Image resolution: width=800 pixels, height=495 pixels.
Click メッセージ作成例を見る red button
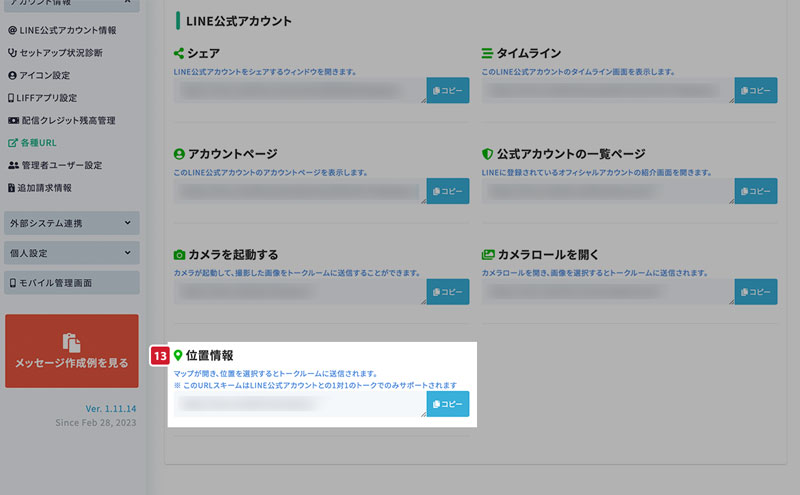71,351
